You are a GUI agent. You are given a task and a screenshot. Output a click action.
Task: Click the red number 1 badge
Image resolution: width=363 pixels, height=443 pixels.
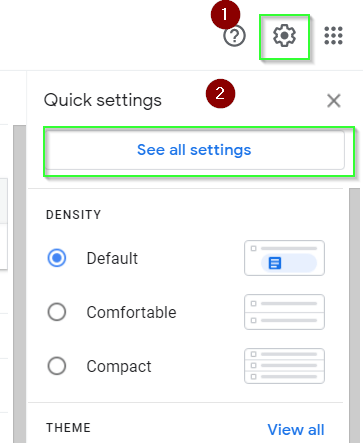(x=225, y=15)
